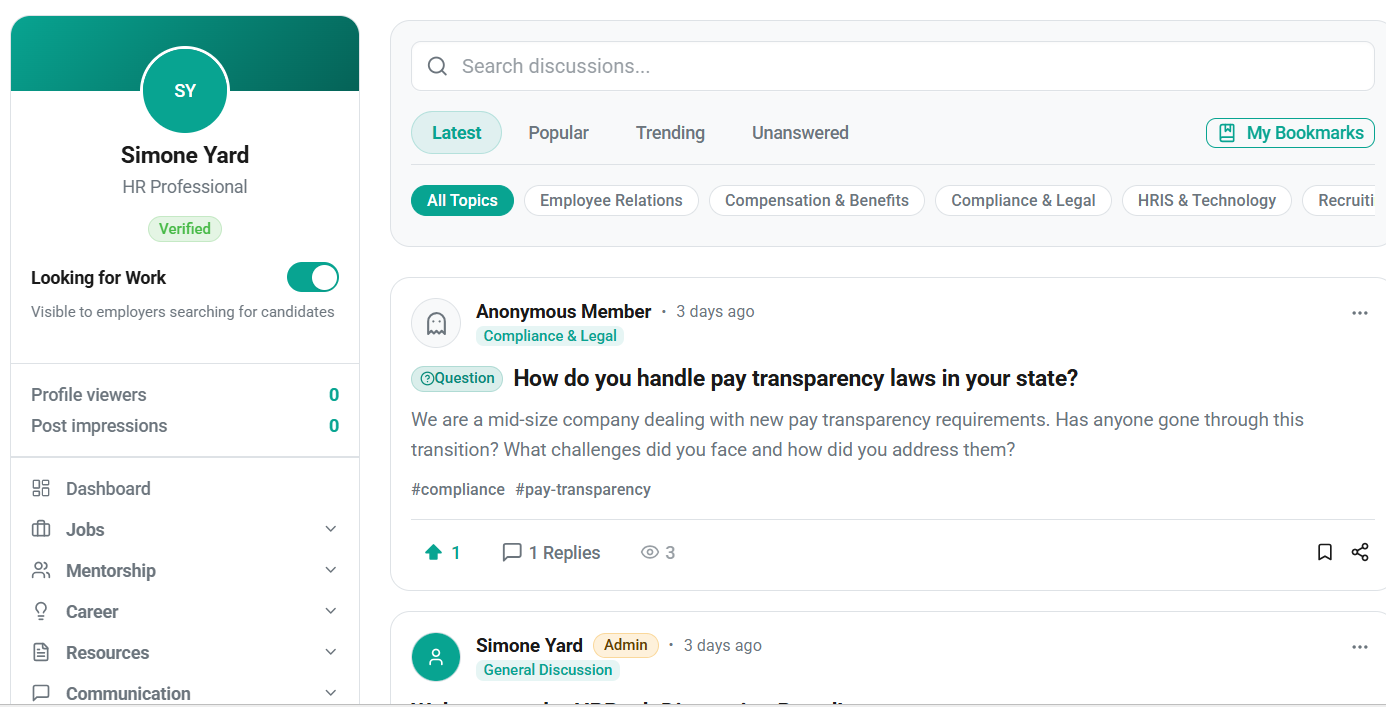This screenshot has height=707, width=1386.
Task: Share the pay transparency discussion
Action: (x=1360, y=552)
